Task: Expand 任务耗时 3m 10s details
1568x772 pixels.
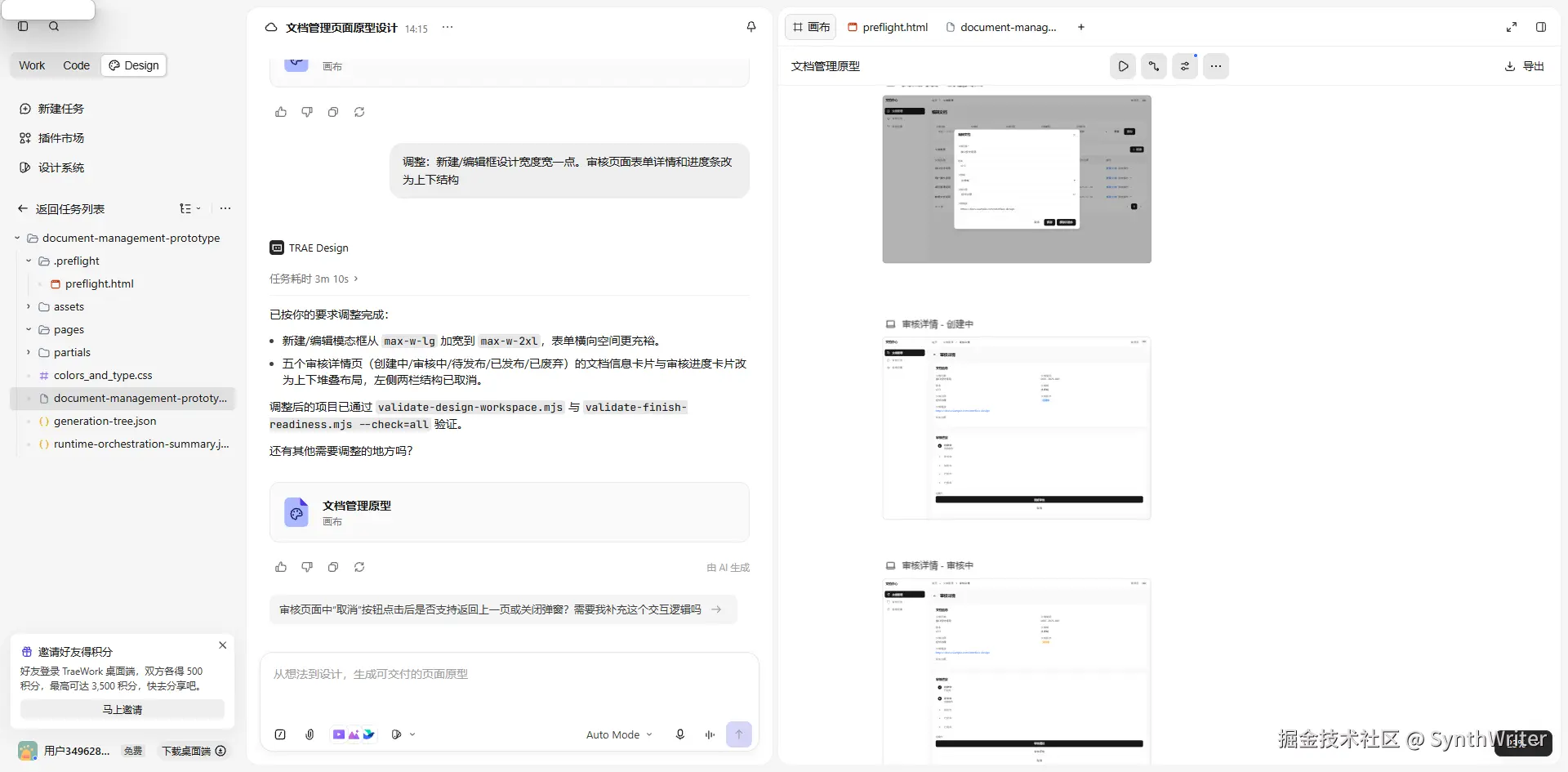Action: [x=314, y=279]
